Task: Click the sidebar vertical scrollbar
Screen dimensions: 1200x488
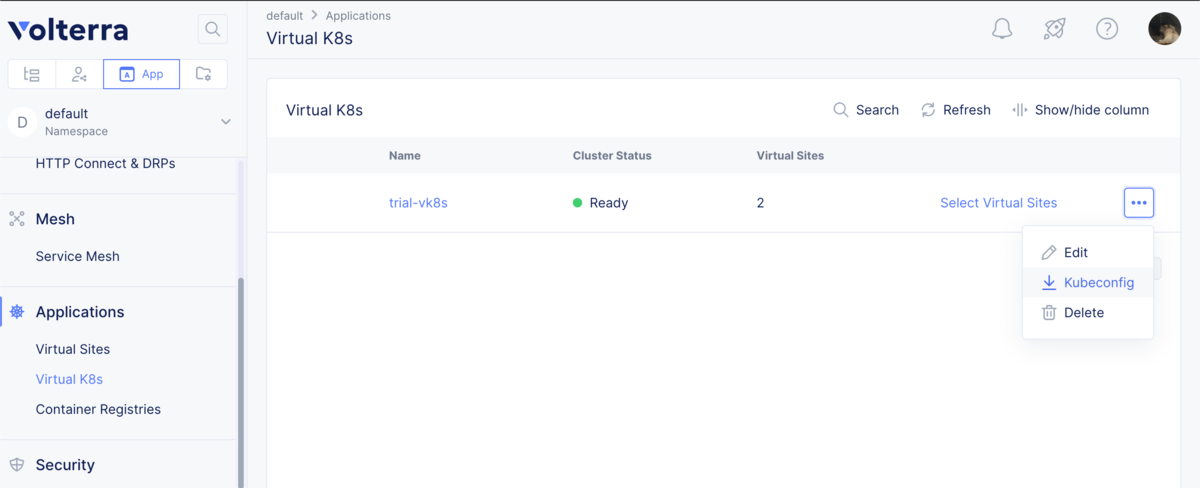Action: coord(240,382)
